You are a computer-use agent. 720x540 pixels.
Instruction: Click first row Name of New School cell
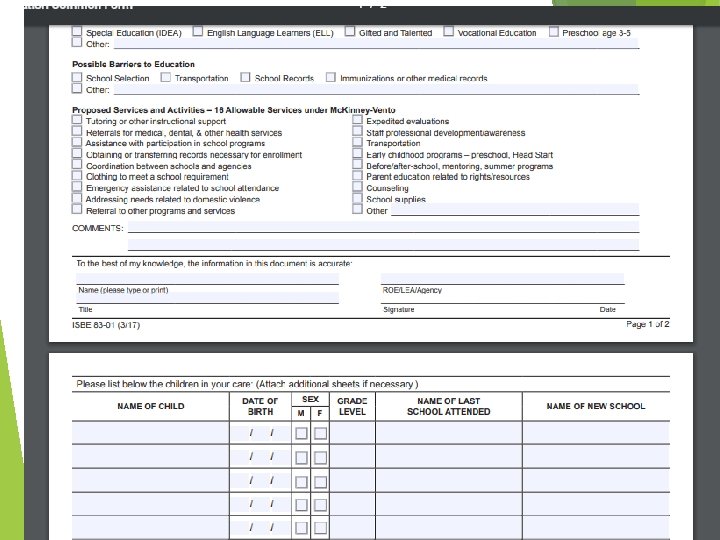click(596, 433)
